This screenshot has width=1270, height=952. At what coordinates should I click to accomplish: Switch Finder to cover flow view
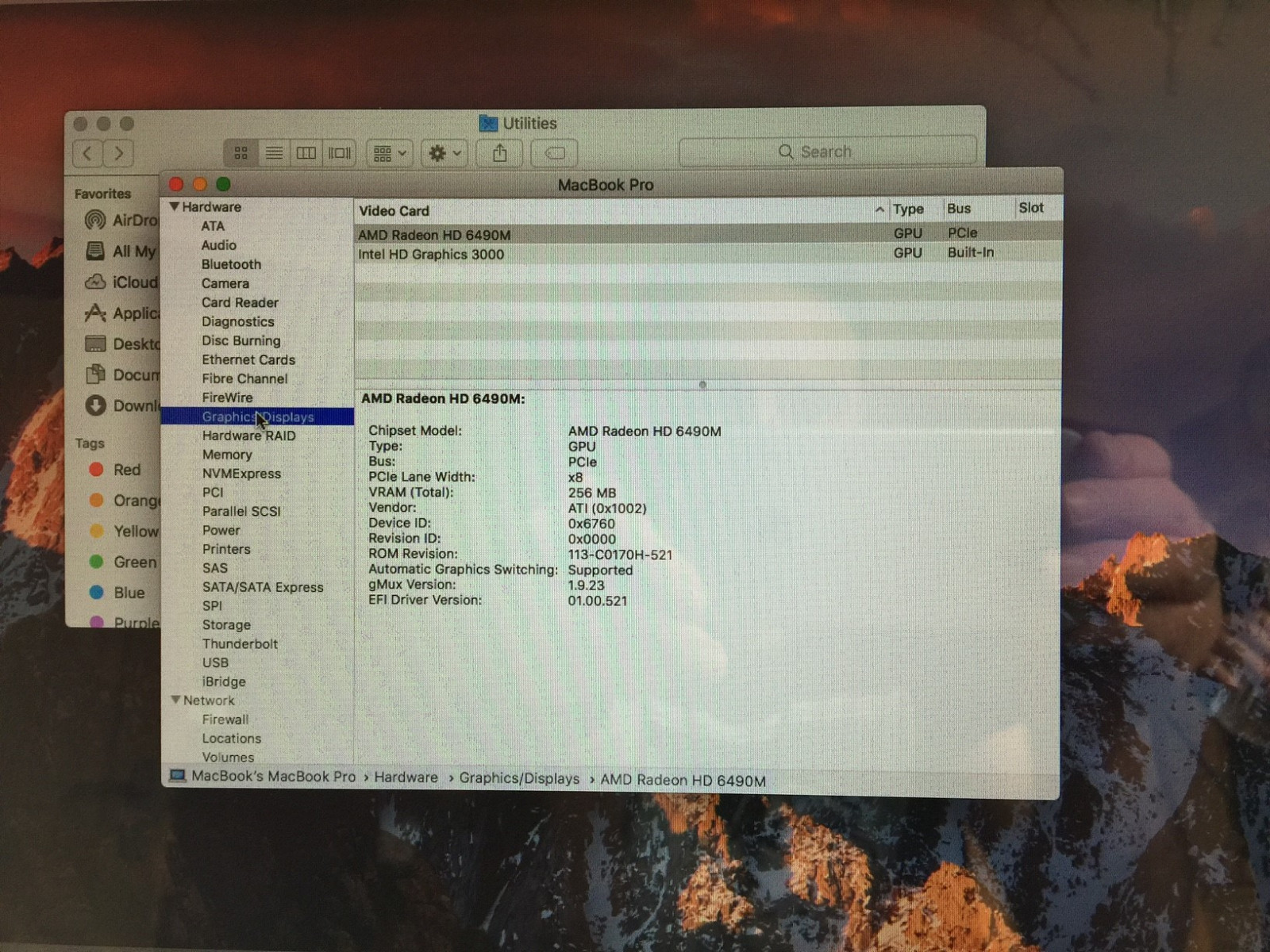click(x=339, y=152)
